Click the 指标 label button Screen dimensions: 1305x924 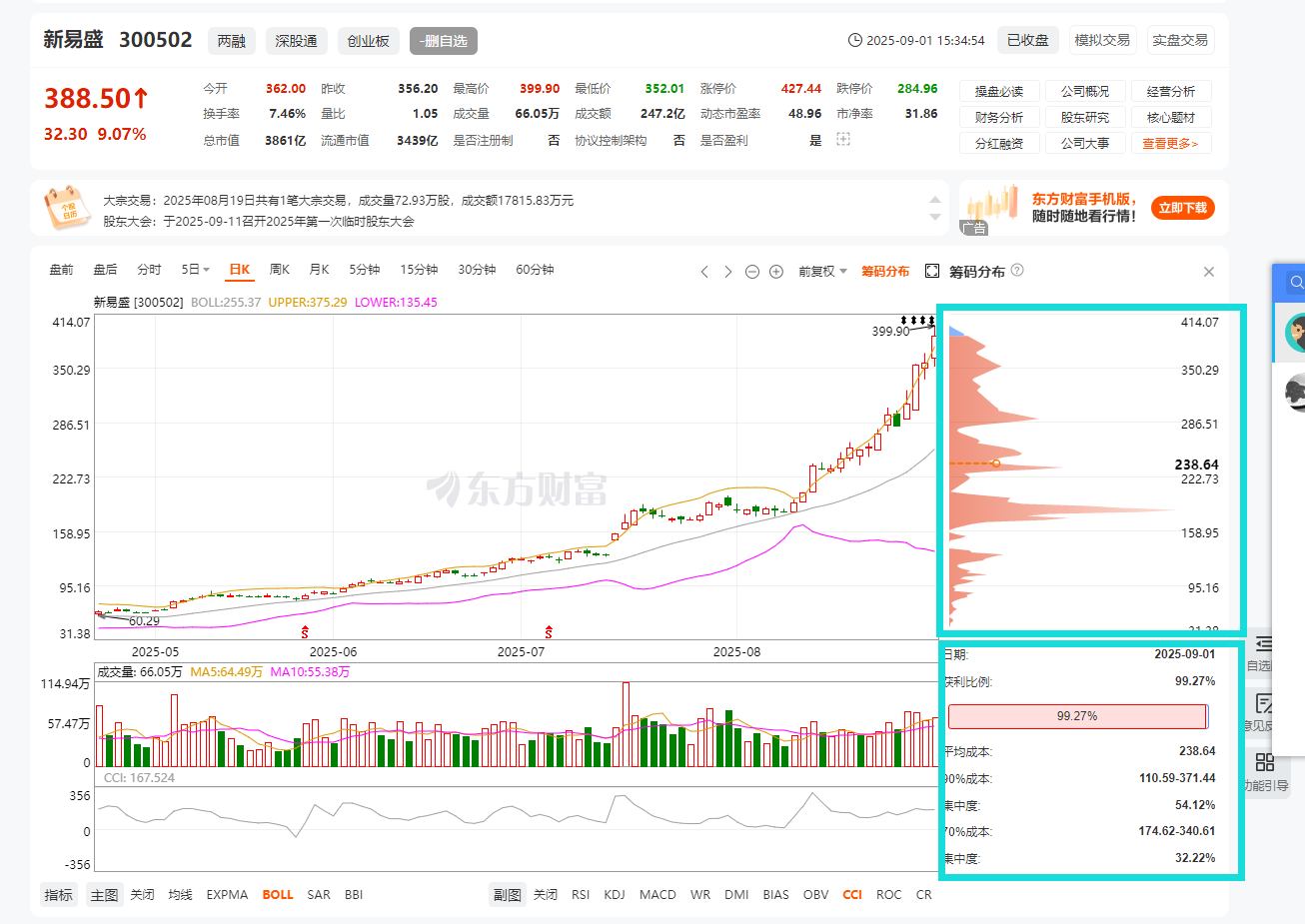point(59,895)
